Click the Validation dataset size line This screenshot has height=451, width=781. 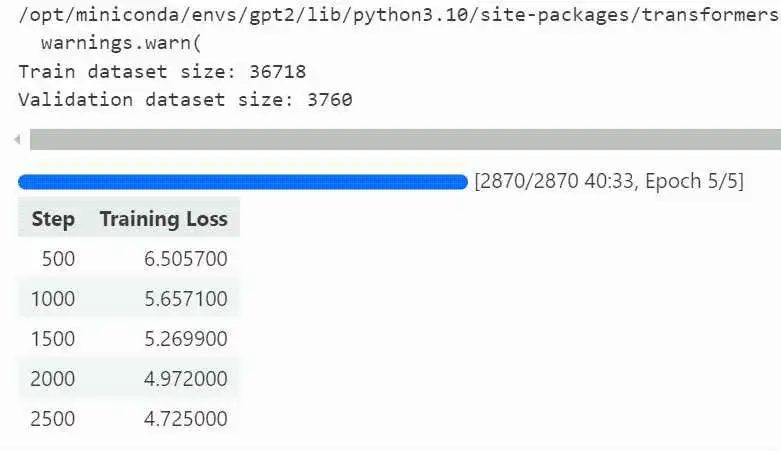(x=185, y=100)
